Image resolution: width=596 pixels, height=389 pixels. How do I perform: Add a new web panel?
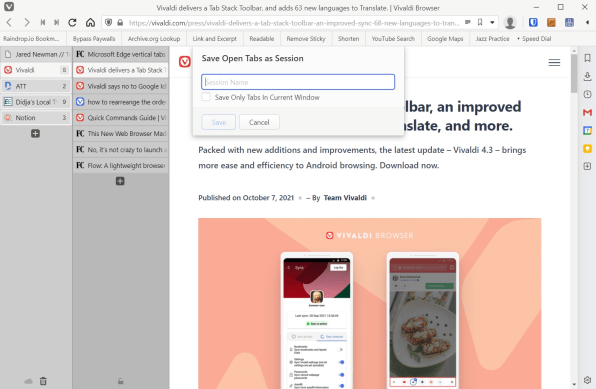587,166
